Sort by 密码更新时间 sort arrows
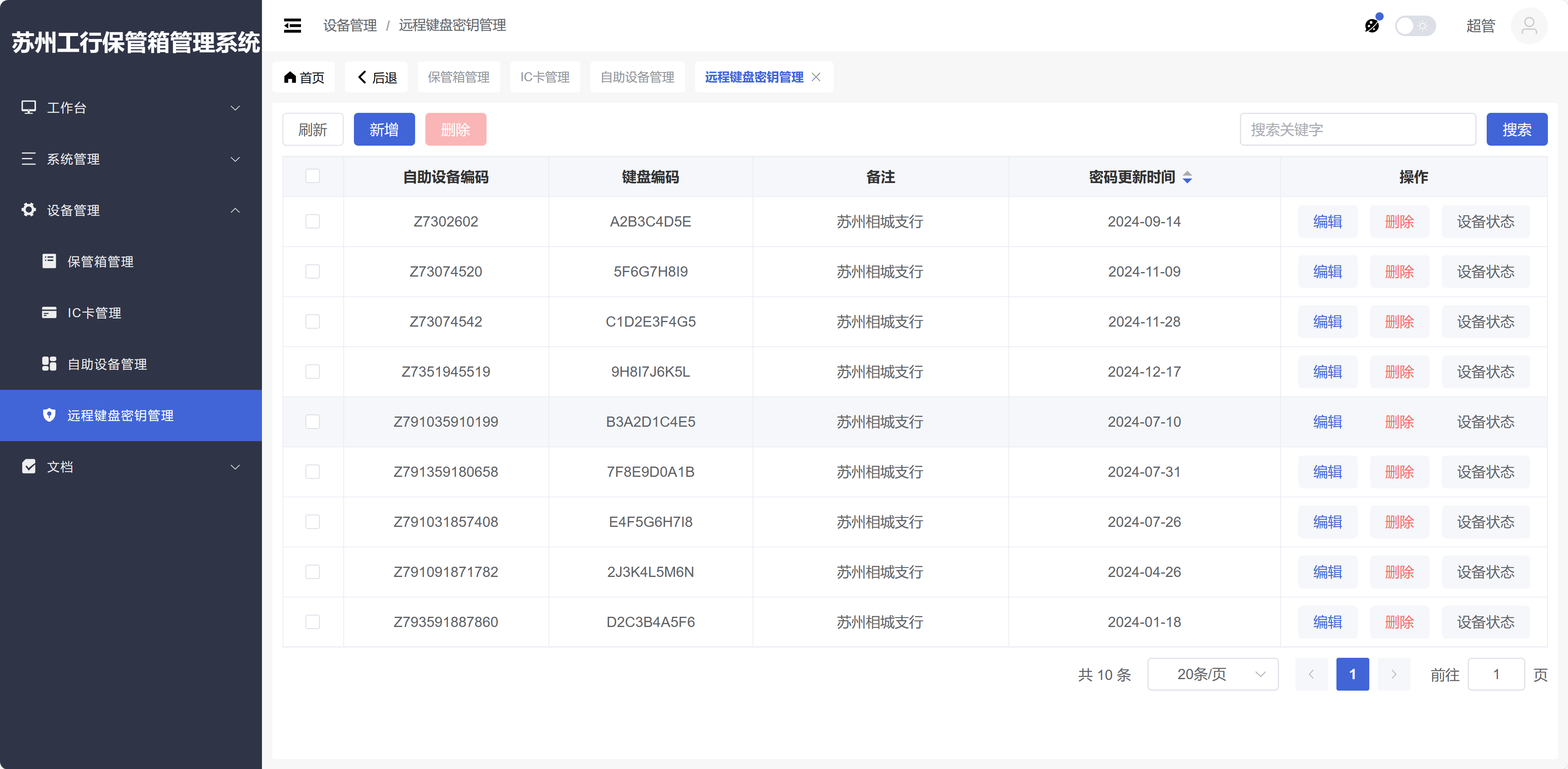Screen dimensions: 1568x769 (1187, 177)
